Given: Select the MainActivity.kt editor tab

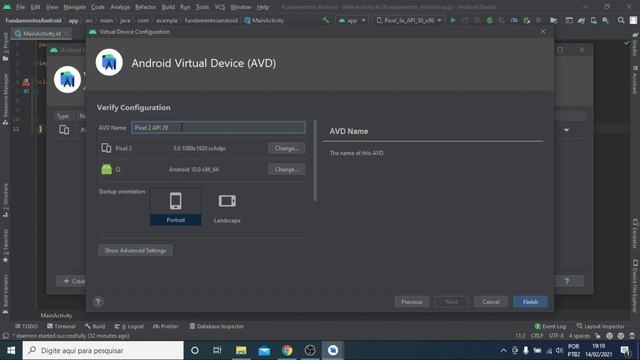Looking at the screenshot, I should 42,34.
